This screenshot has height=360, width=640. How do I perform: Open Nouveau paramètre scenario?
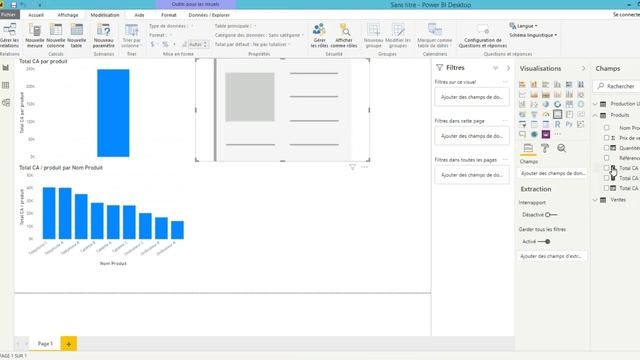[104, 36]
